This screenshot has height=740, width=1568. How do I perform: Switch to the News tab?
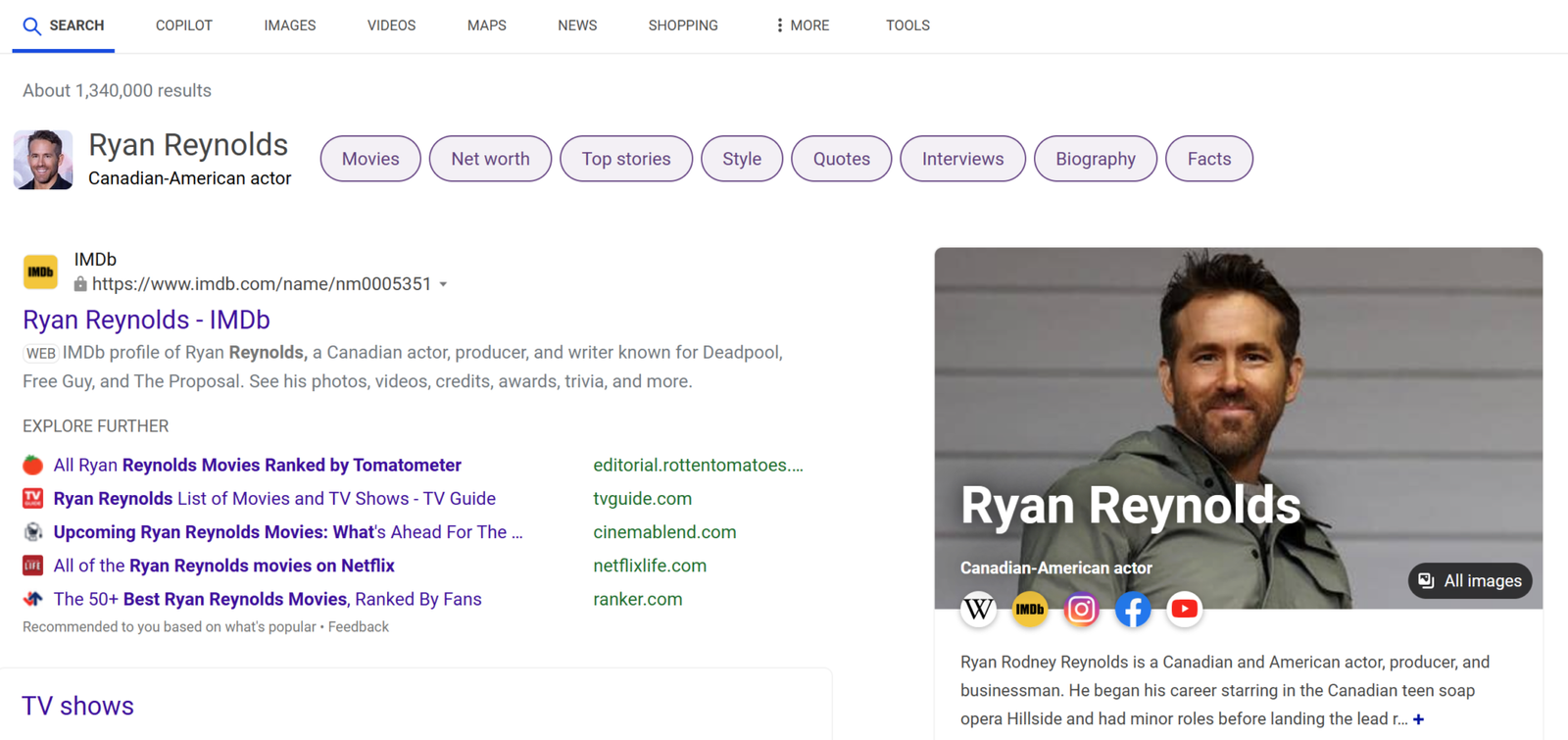pos(577,25)
